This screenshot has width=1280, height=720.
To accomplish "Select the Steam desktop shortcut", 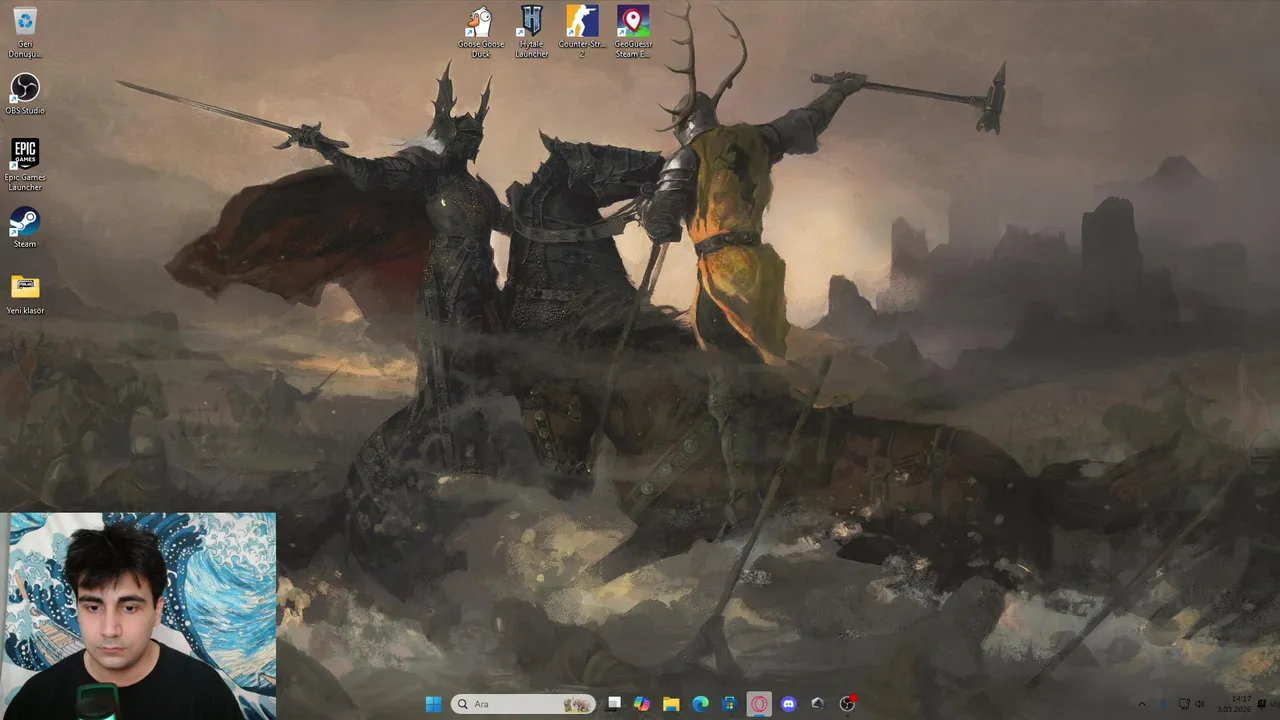I will (x=25, y=227).
